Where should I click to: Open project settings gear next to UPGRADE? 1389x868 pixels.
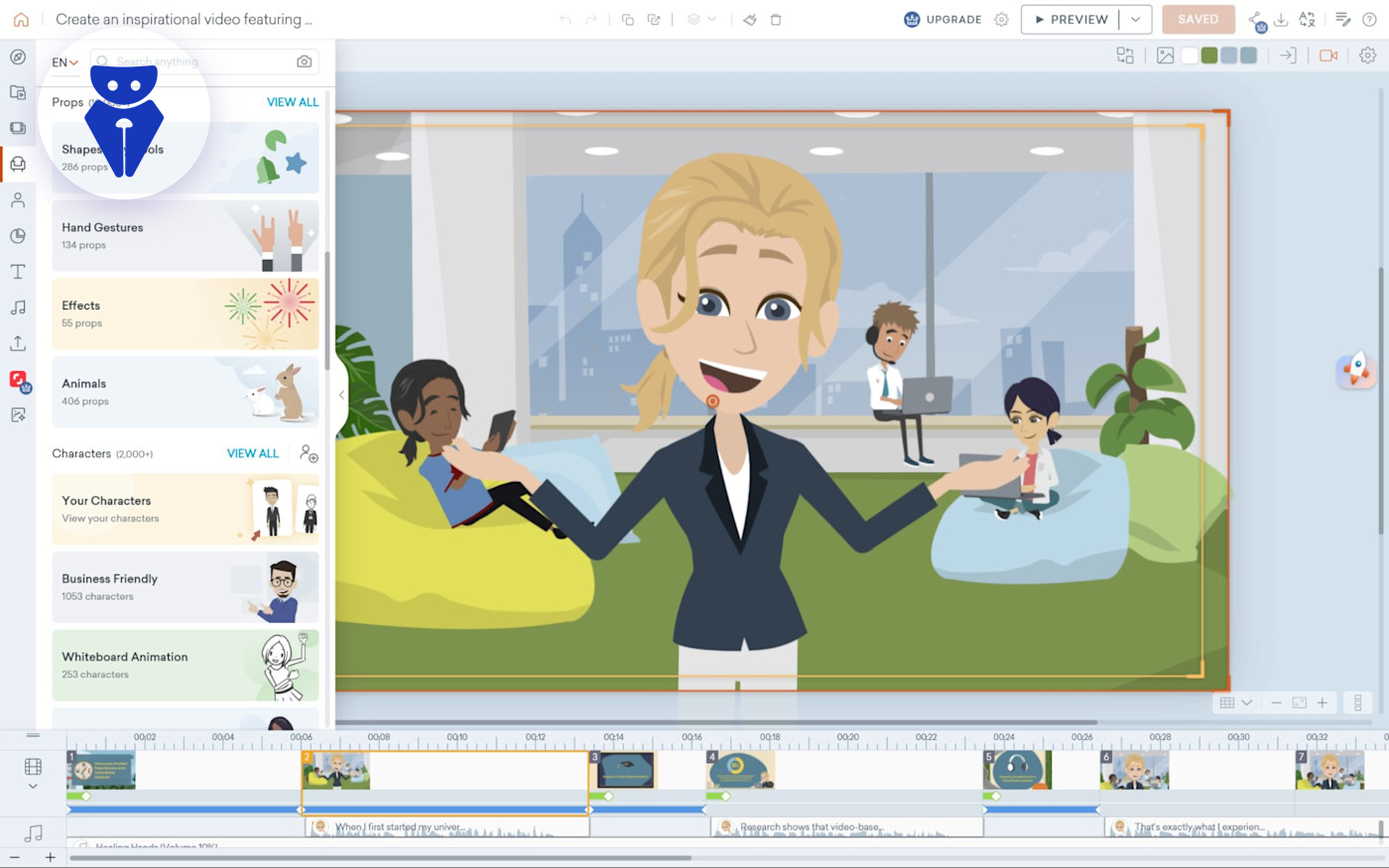tap(1002, 19)
